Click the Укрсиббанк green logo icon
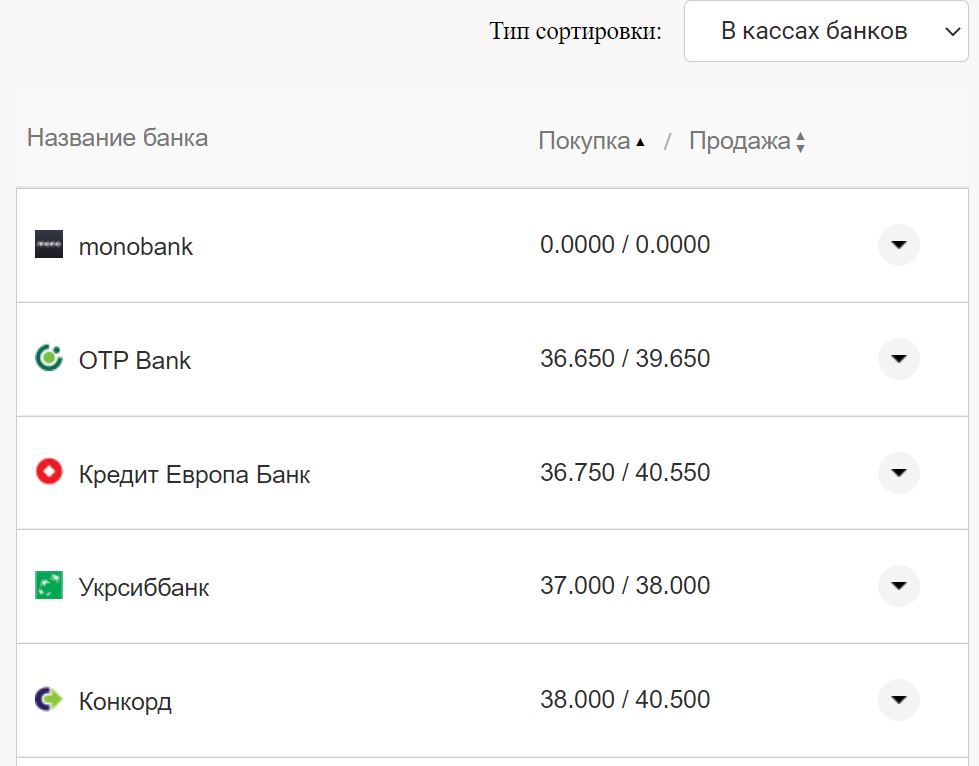 point(48,587)
